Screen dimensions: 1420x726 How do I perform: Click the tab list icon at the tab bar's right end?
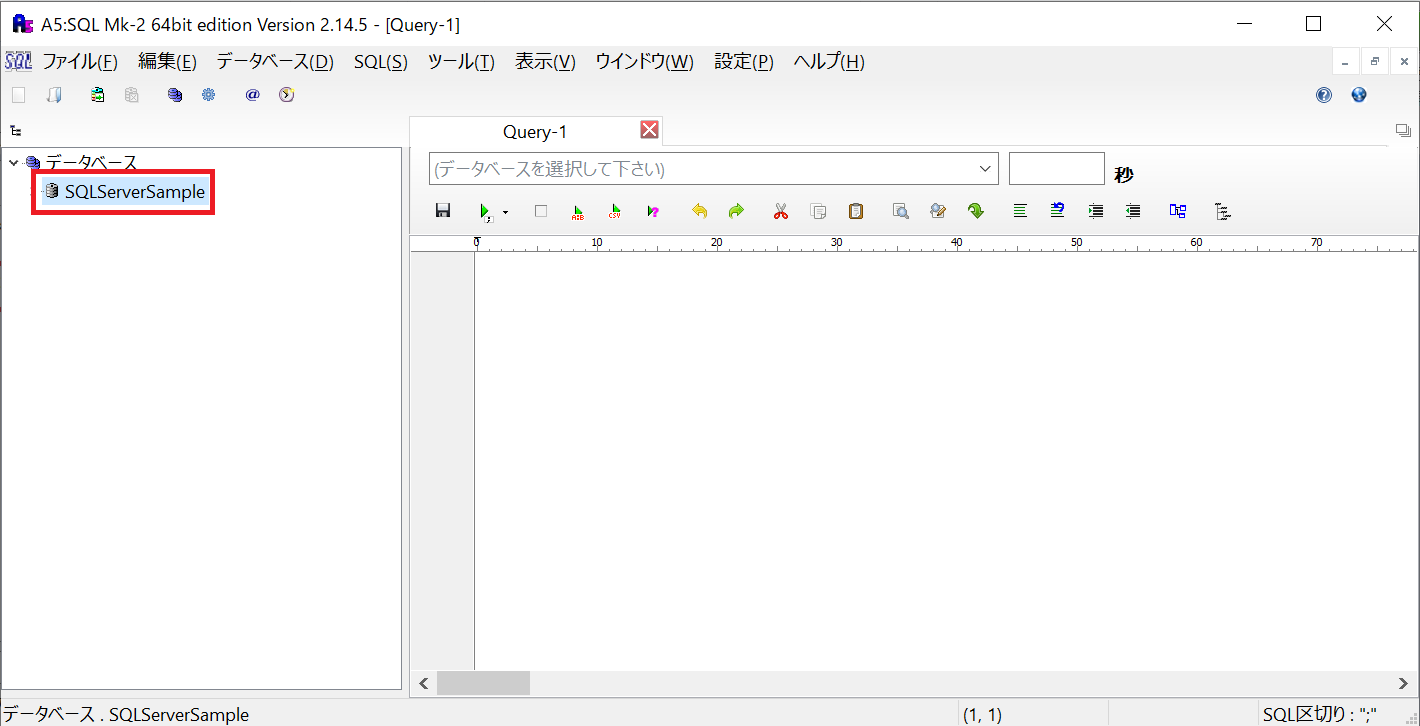point(1402,131)
